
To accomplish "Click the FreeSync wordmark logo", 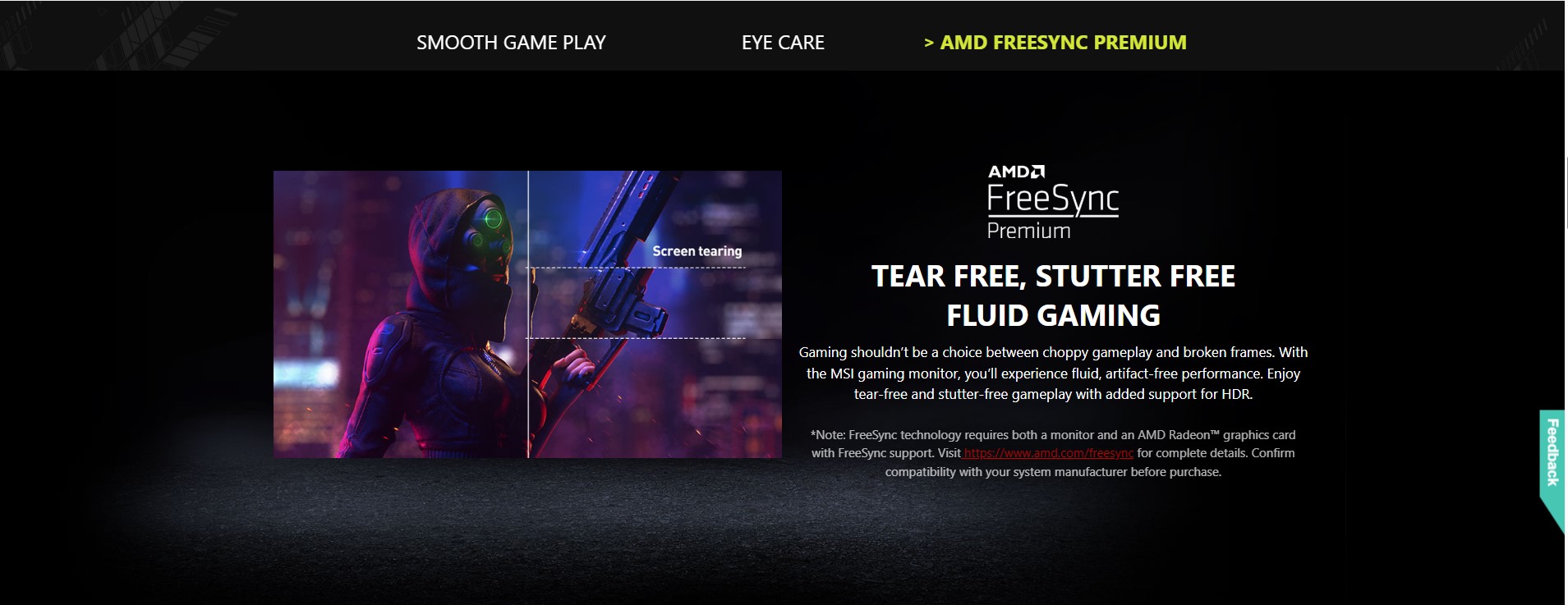I will click(1053, 199).
